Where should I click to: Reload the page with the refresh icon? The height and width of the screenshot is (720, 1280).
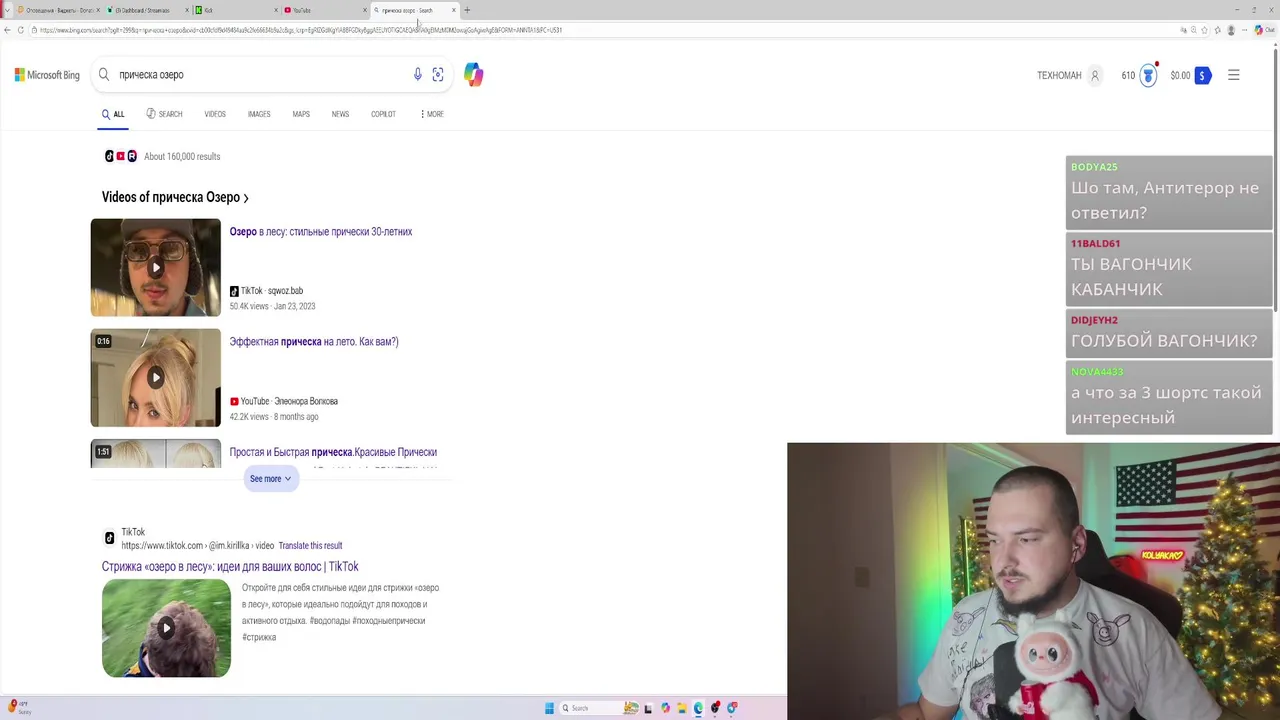click(20, 30)
